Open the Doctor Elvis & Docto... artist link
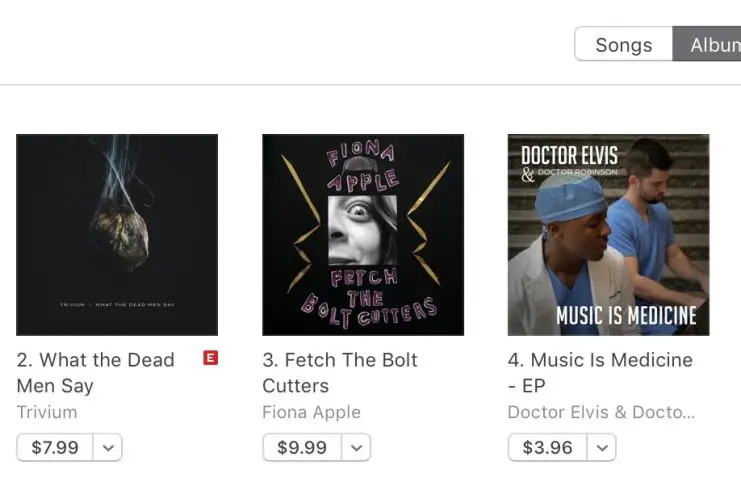 [x=601, y=412]
